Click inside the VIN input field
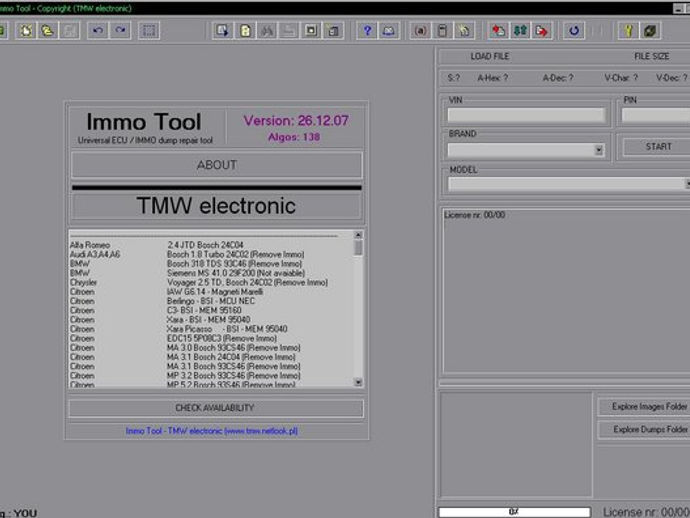The width and height of the screenshot is (690, 518). click(x=526, y=115)
